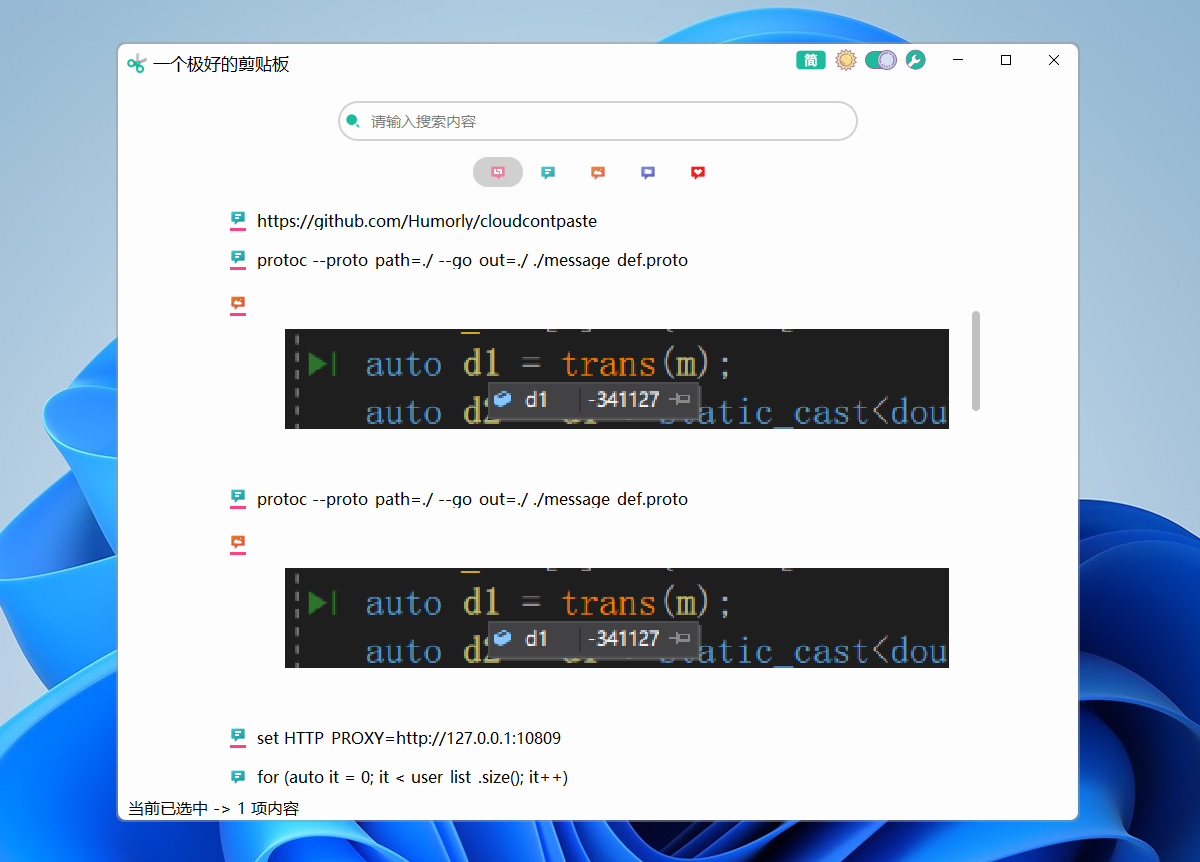Image resolution: width=1200 pixels, height=862 pixels.
Task: Open the second code screenshot thumbnail
Action: pyautogui.click(x=617, y=618)
